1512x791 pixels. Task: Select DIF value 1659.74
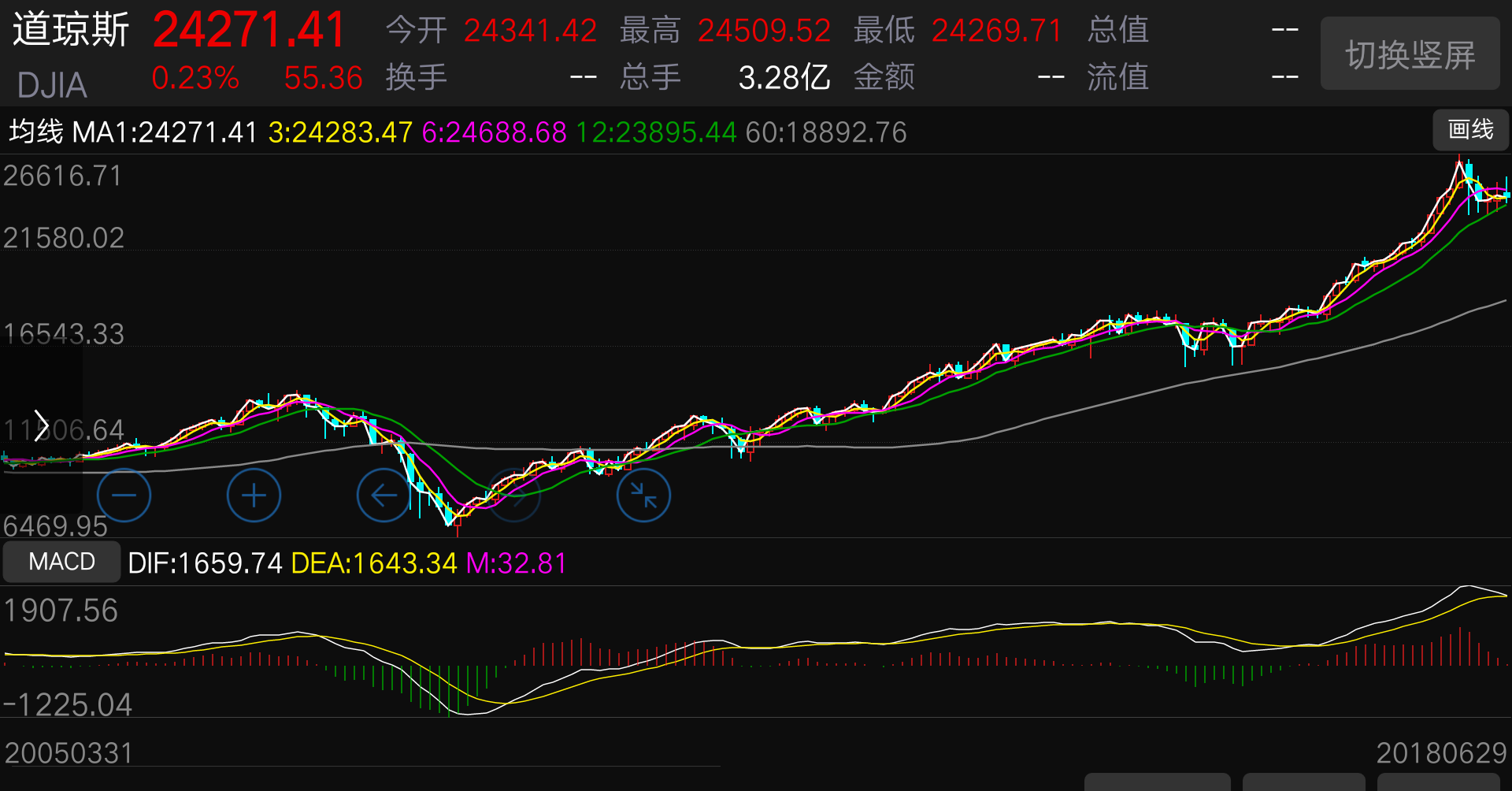pyautogui.click(x=205, y=563)
